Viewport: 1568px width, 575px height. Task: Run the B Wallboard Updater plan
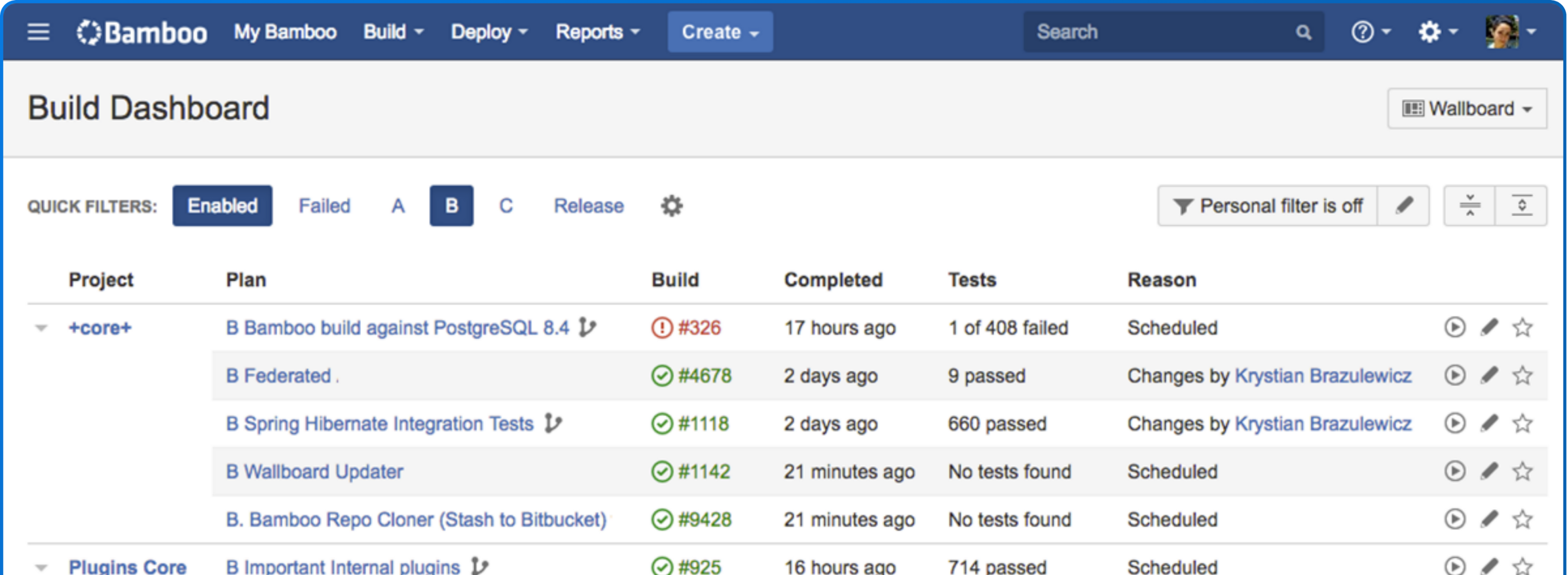[1455, 471]
